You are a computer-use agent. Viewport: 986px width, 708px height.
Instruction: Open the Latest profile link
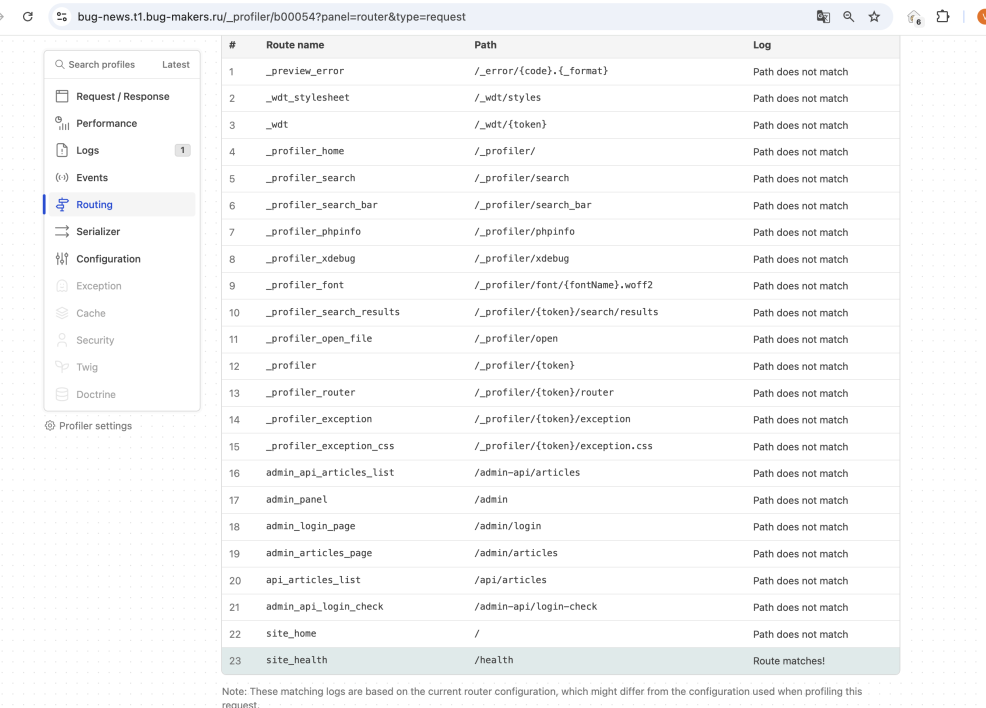[x=175, y=65]
